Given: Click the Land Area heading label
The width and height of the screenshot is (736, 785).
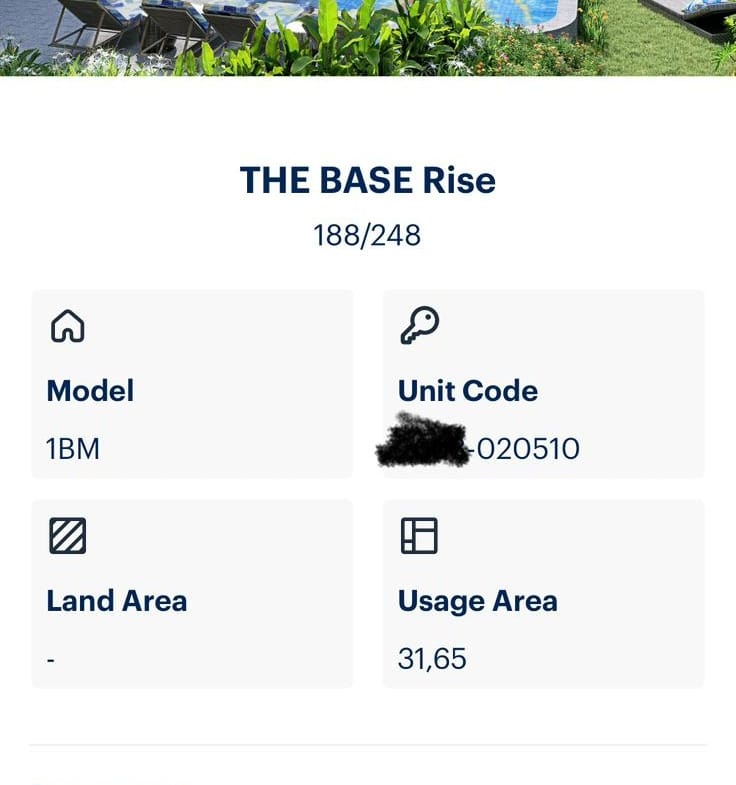Looking at the screenshot, I should [116, 601].
